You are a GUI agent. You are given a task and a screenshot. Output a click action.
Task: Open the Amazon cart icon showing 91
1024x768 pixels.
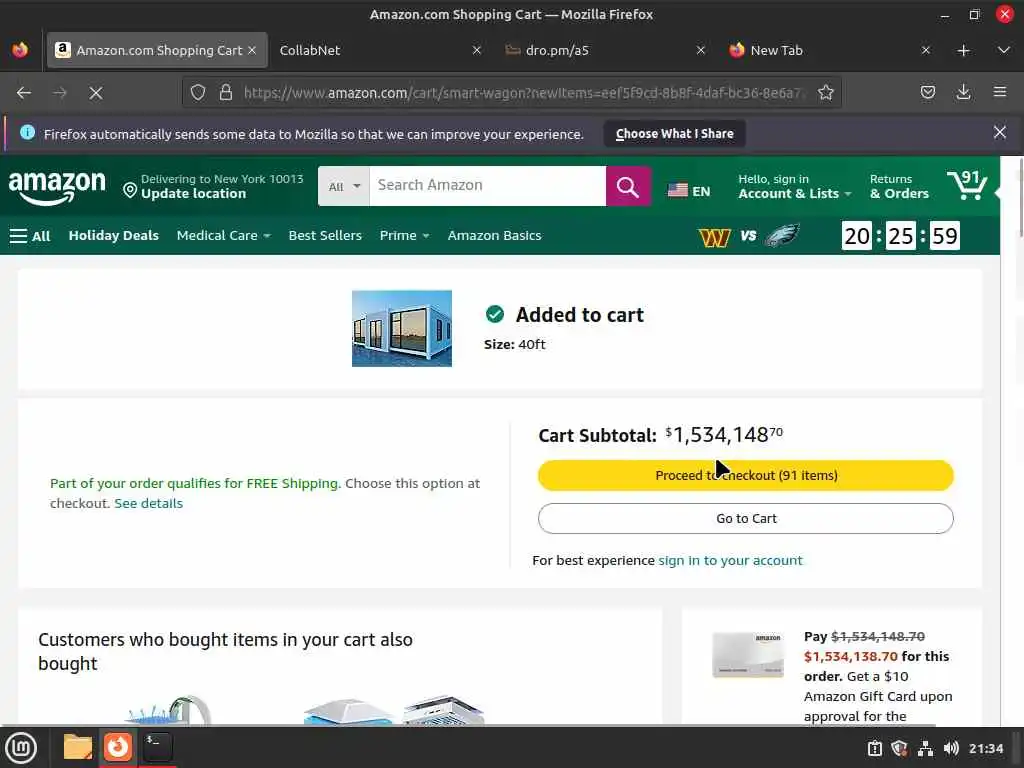(967, 185)
